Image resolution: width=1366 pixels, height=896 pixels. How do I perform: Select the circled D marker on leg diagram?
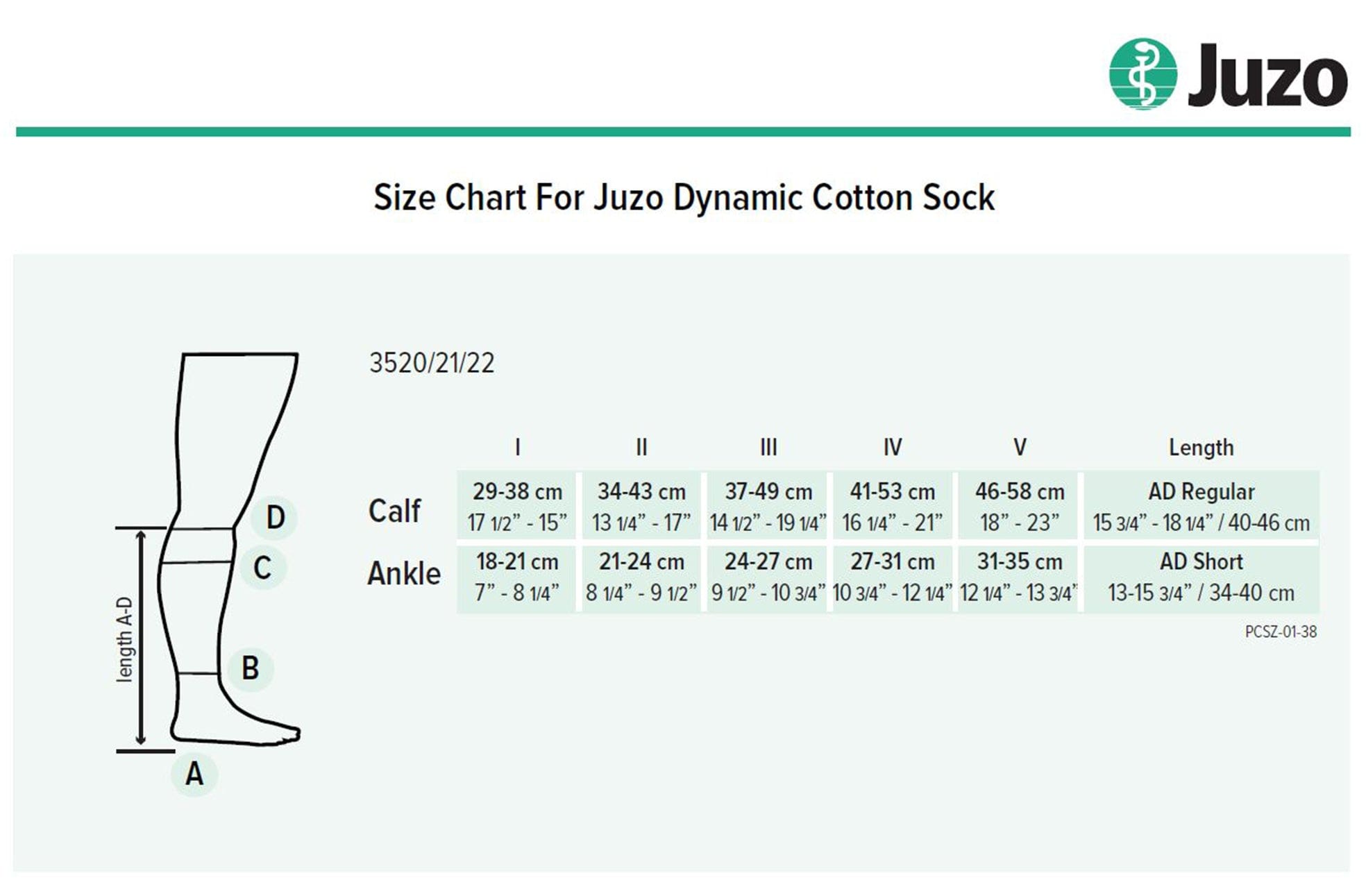tap(274, 517)
